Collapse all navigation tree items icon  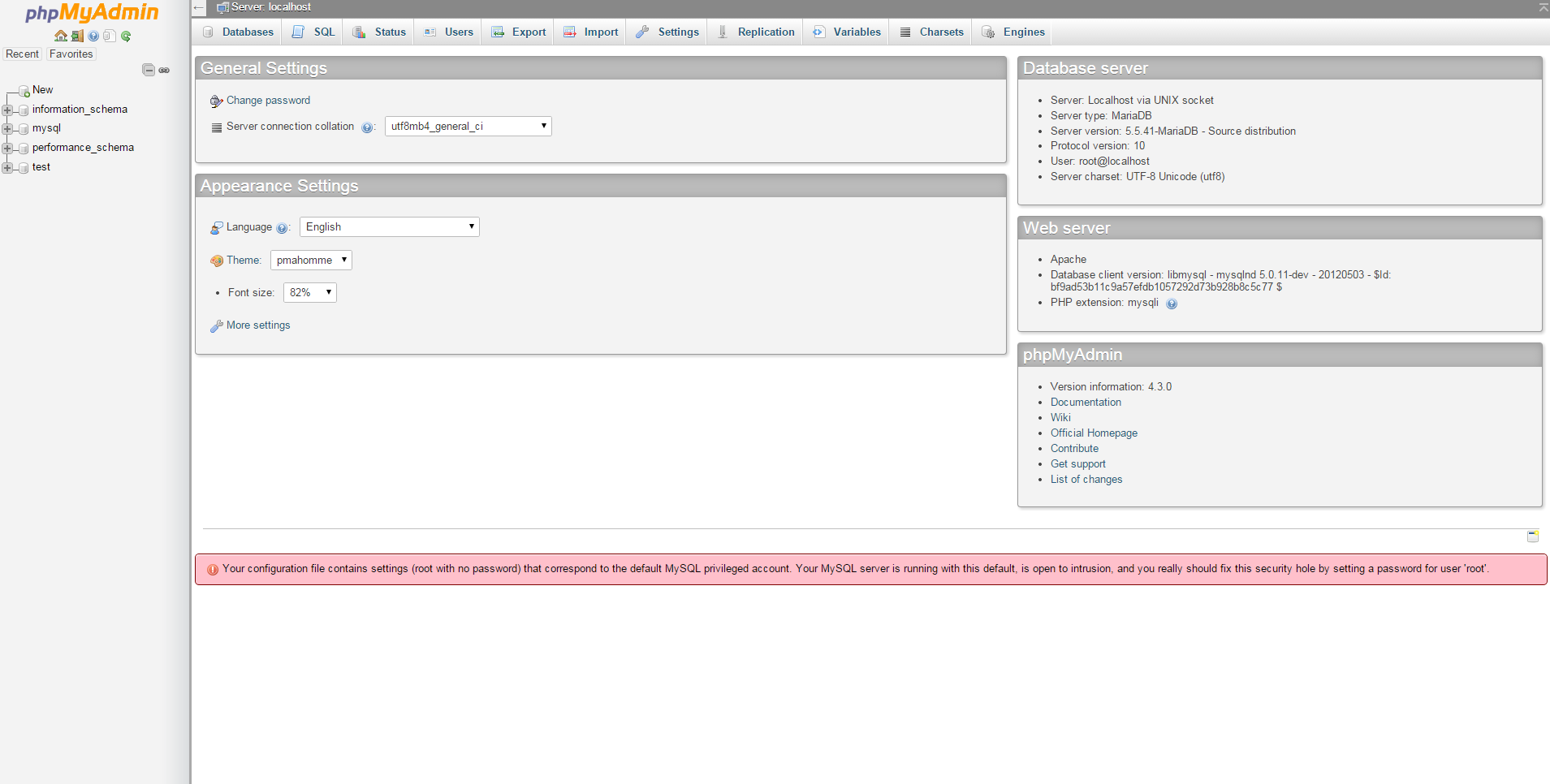tap(149, 70)
